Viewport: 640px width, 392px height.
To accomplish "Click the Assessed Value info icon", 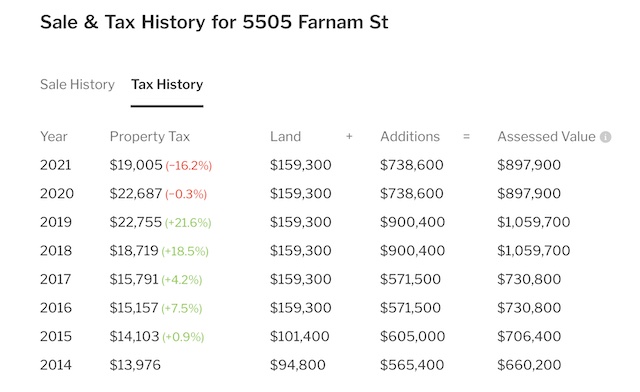I will [x=605, y=137].
